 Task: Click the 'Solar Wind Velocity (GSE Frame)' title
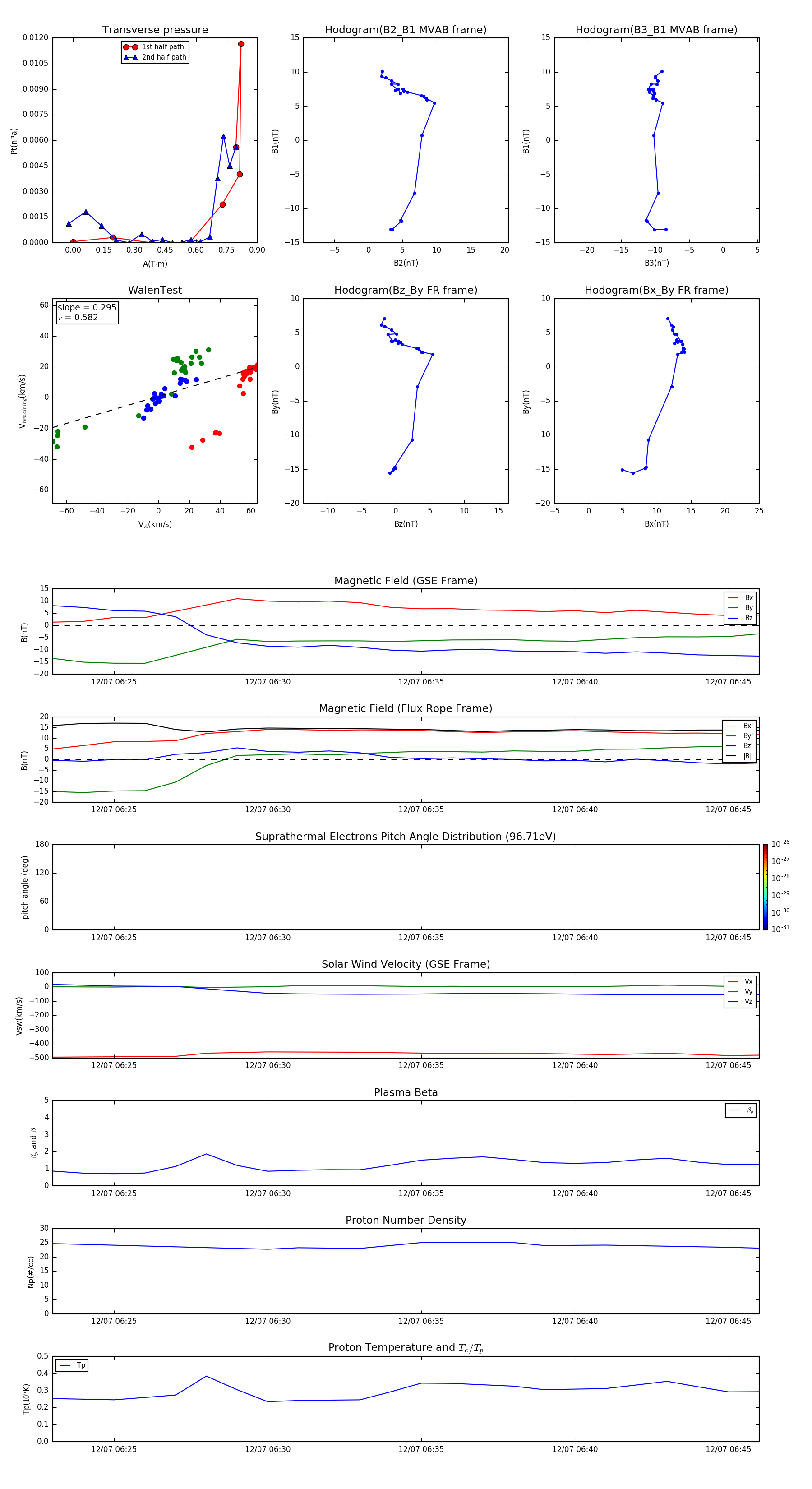pyautogui.click(x=406, y=965)
